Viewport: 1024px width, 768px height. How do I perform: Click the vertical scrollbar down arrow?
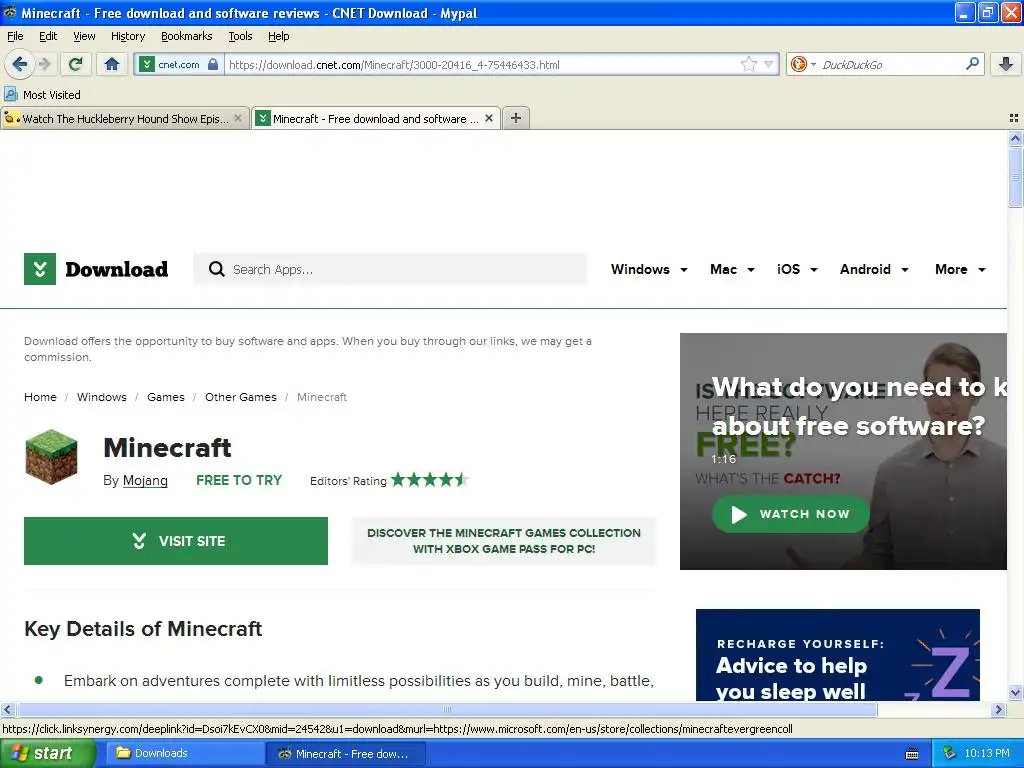[x=1015, y=693]
